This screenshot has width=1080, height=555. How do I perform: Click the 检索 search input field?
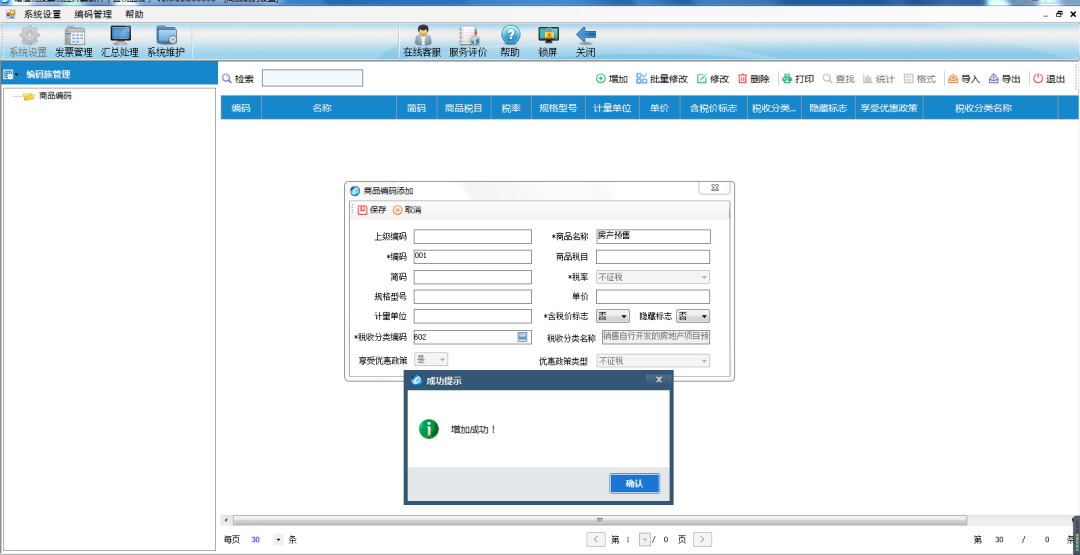pyautogui.click(x=312, y=78)
